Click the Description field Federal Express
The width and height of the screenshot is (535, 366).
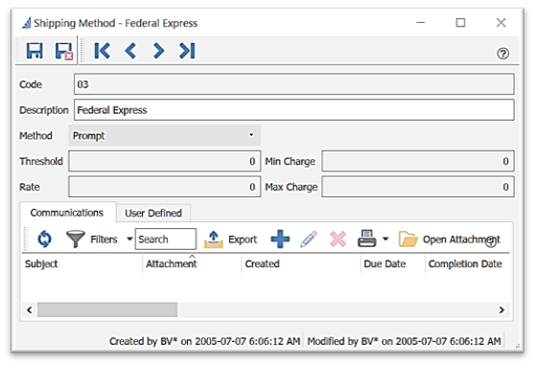(x=294, y=110)
